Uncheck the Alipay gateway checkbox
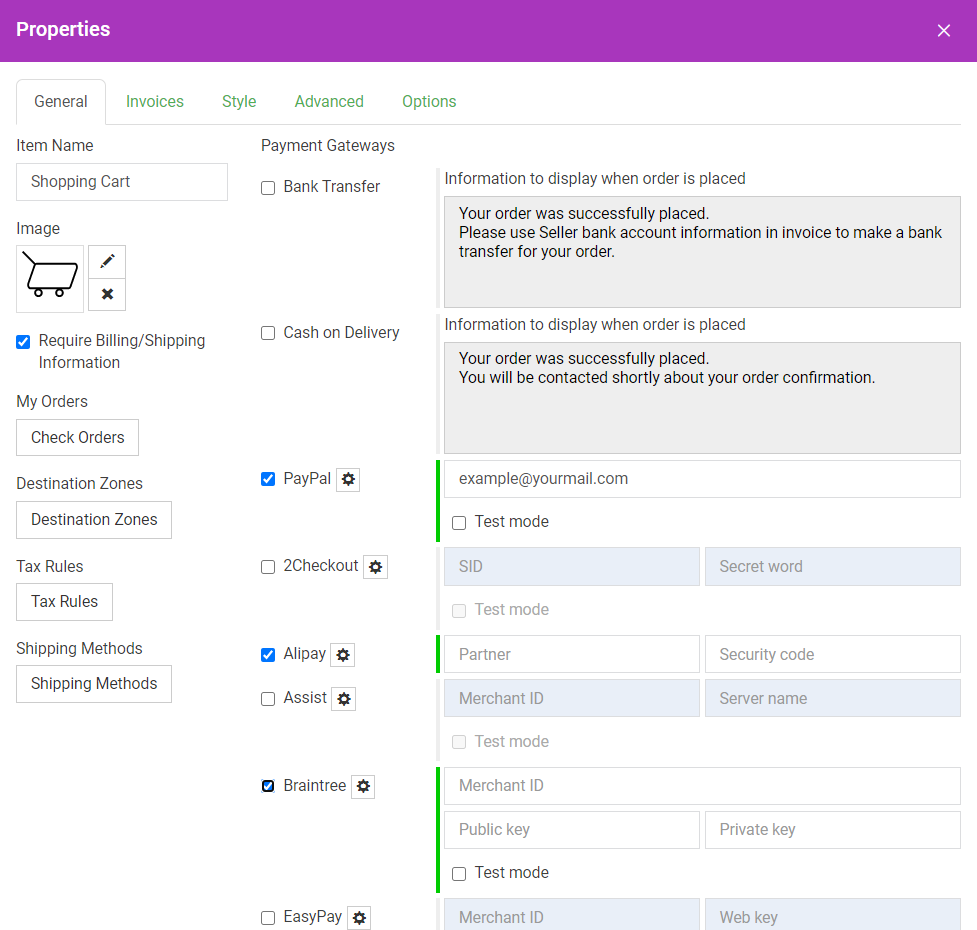The image size is (977, 930). click(268, 655)
